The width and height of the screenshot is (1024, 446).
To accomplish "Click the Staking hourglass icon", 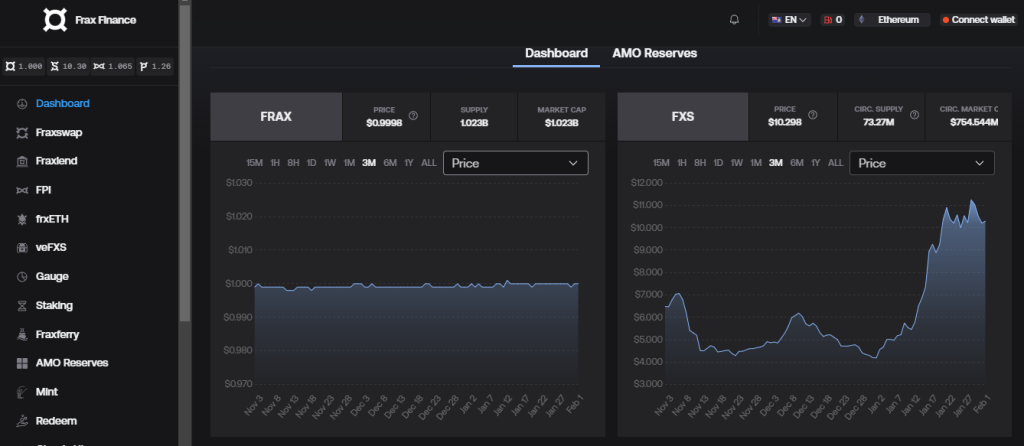I will click(22, 306).
